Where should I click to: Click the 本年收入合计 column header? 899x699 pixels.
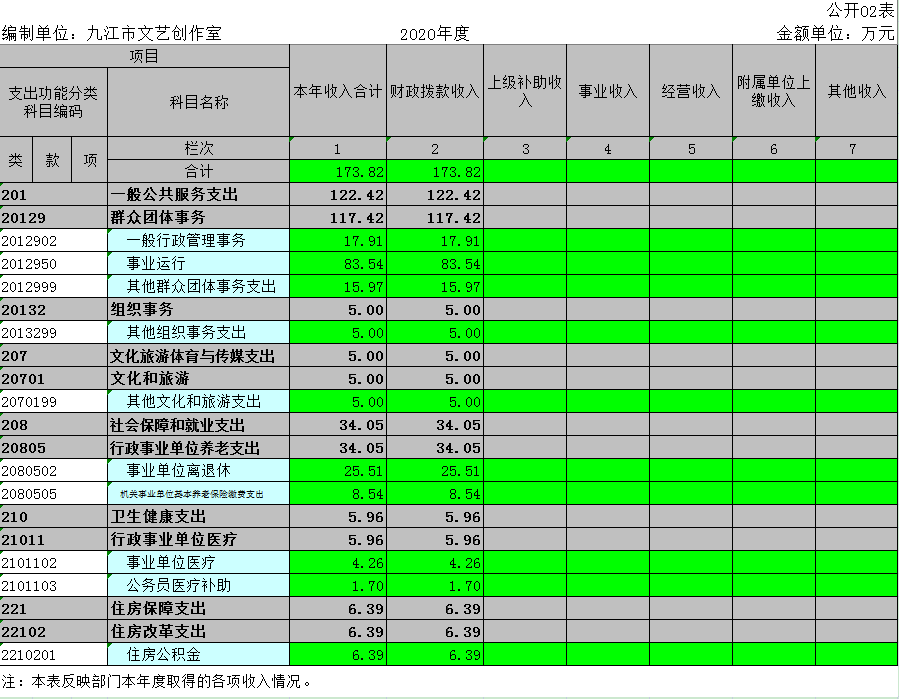pos(337,91)
